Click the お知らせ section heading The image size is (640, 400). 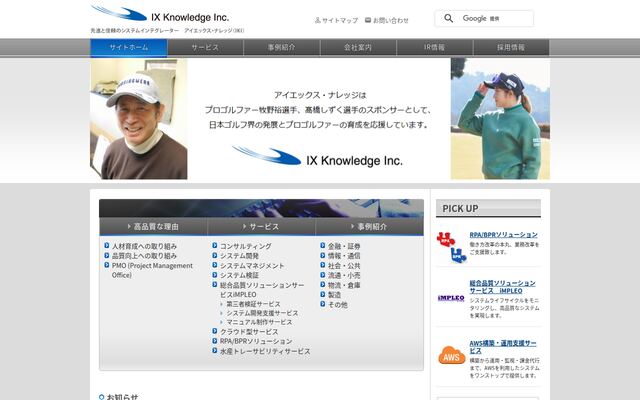coord(122,396)
